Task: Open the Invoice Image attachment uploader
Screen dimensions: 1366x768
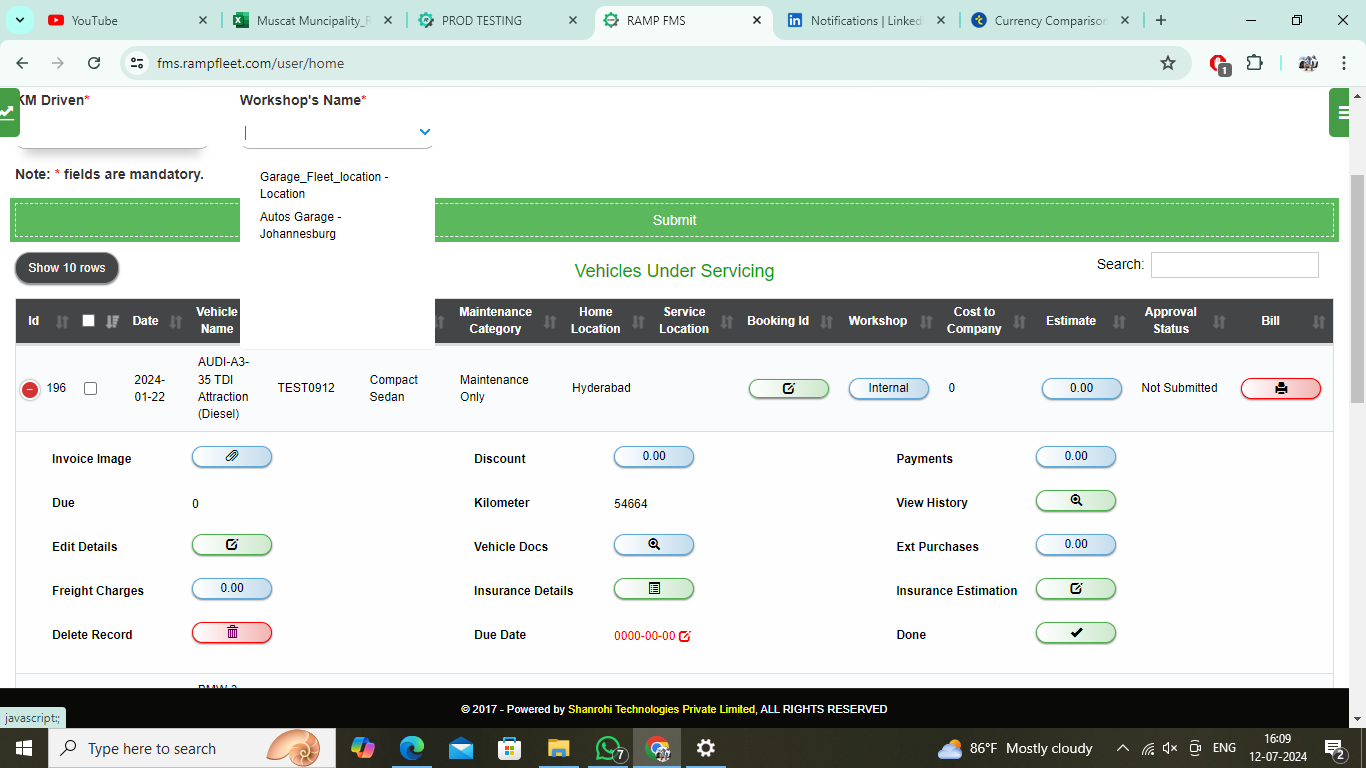Action: (x=231, y=456)
